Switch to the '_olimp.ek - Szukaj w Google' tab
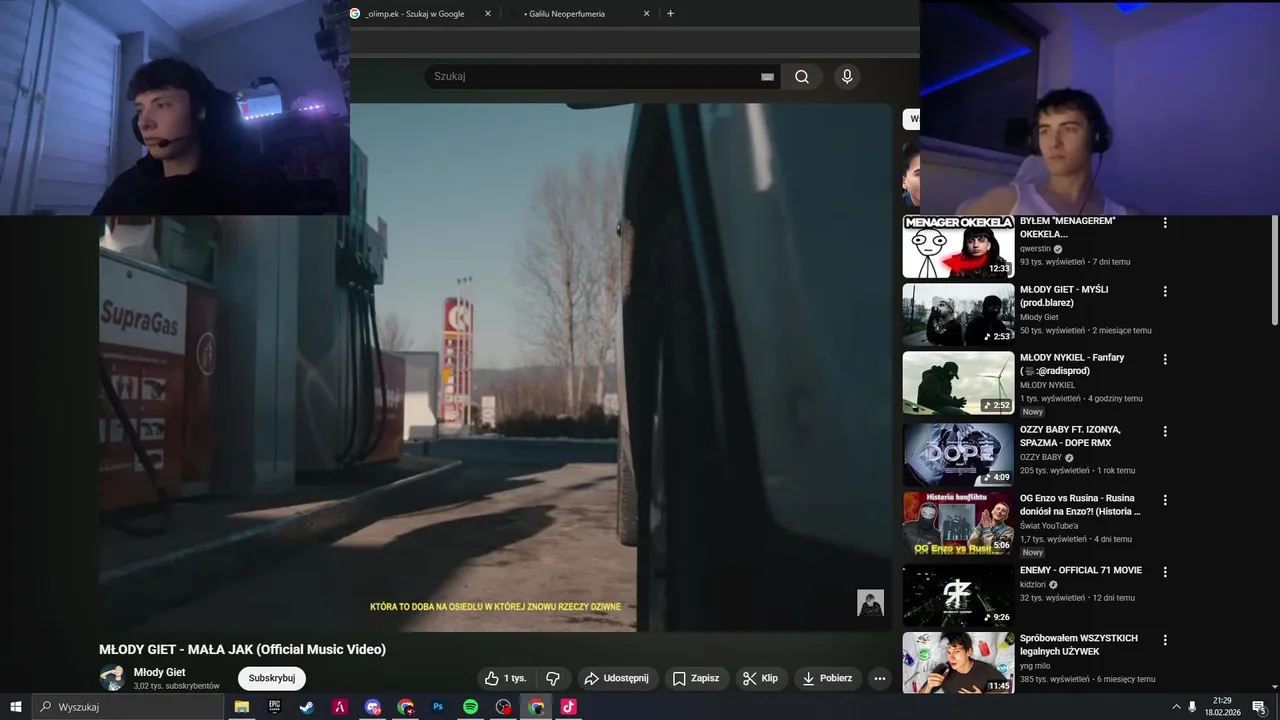Viewport: 1280px width, 720px height. [x=414, y=14]
